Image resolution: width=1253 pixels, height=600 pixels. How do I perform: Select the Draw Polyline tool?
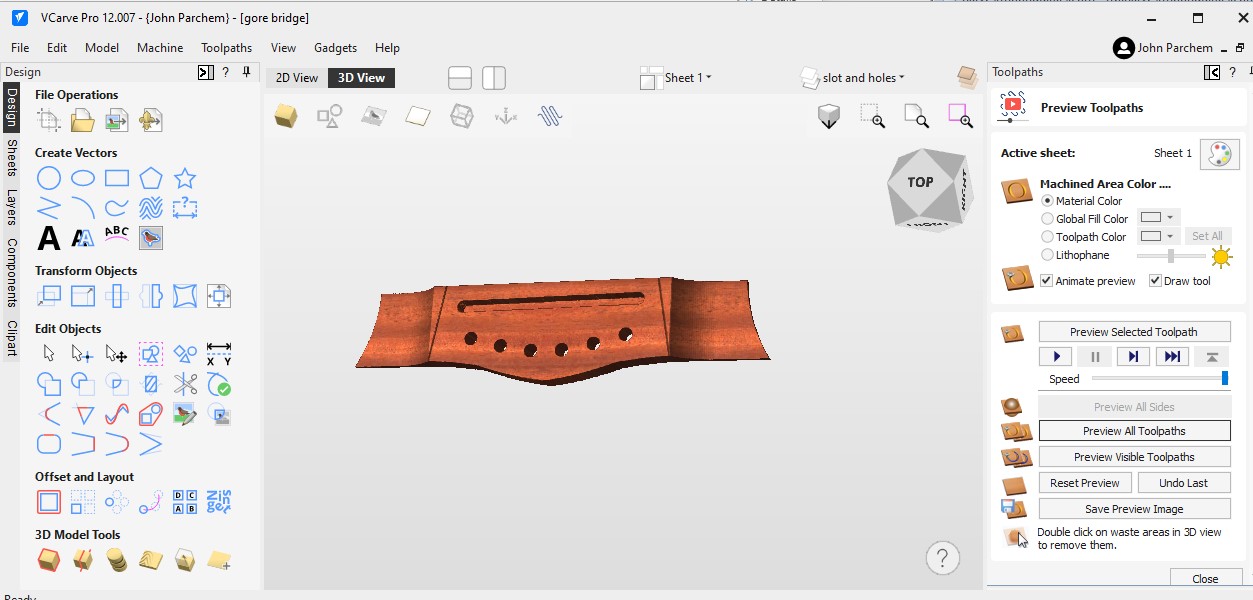[48, 208]
